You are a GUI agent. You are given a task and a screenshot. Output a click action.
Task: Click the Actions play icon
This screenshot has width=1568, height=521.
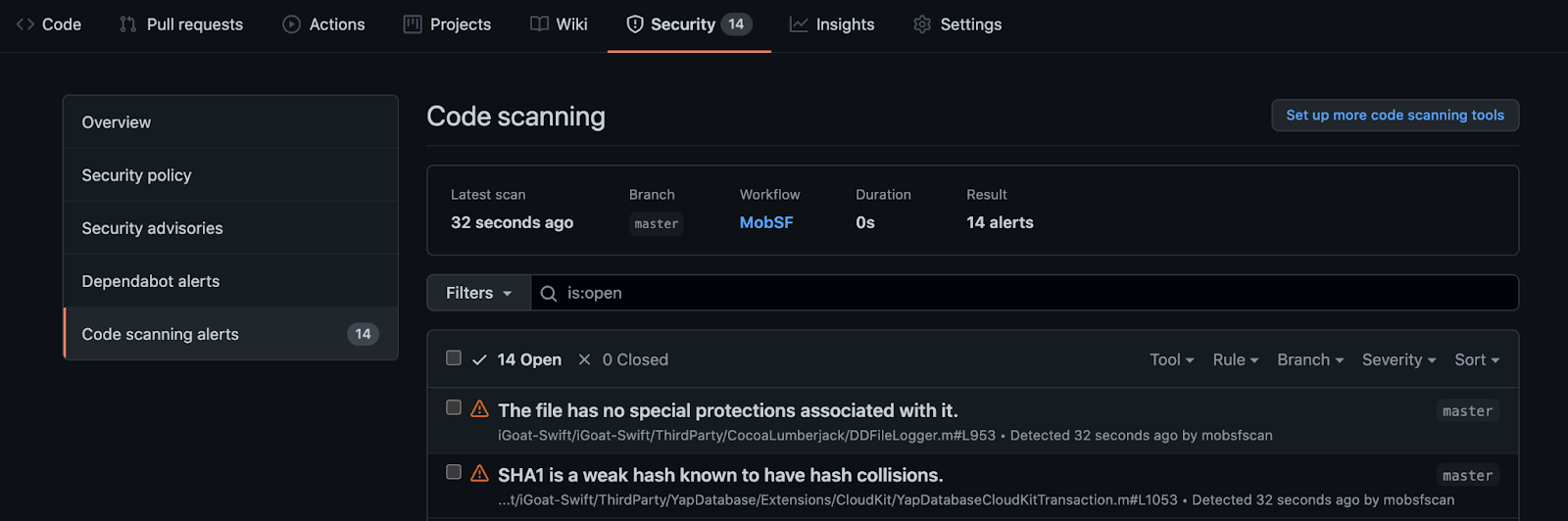point(291,24)
